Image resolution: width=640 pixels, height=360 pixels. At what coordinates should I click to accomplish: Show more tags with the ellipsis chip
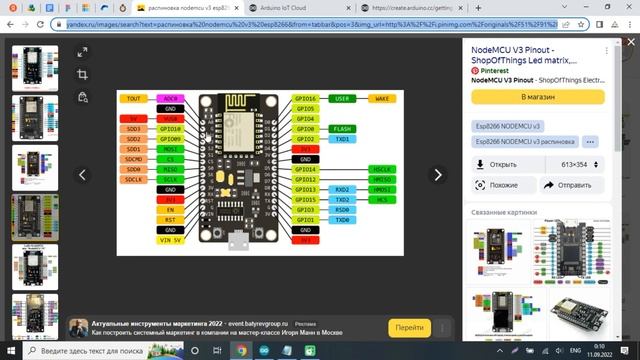pos(590,142)
